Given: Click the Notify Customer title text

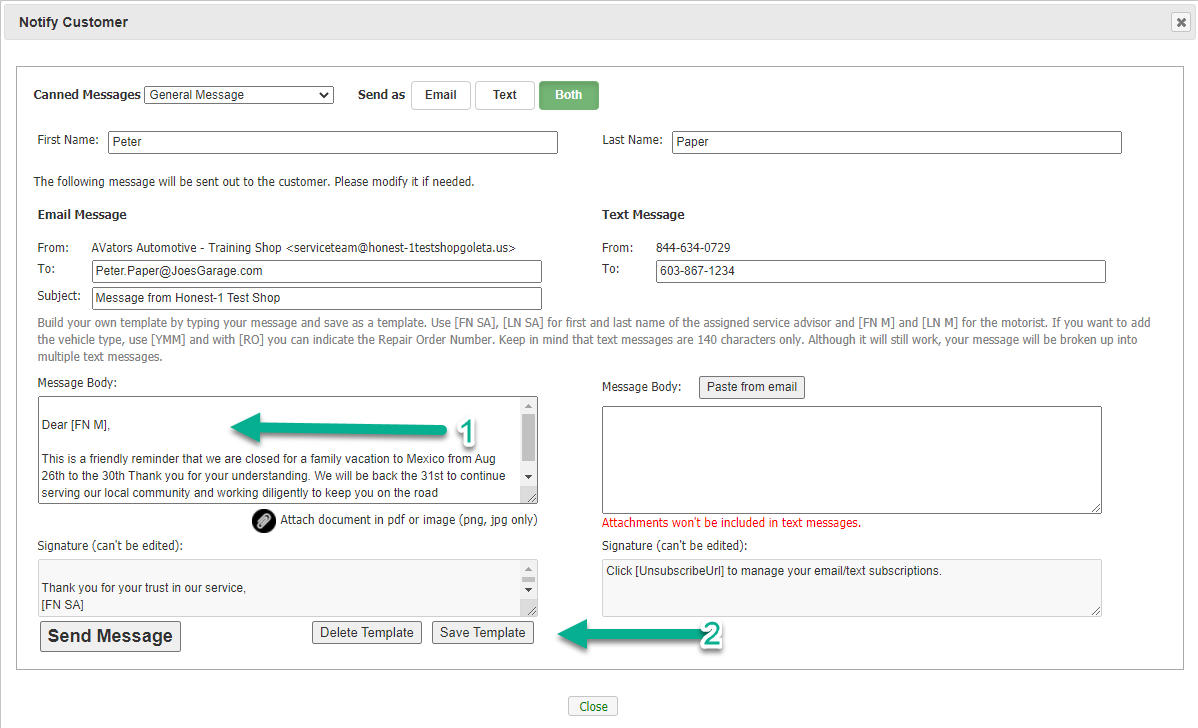Looking at the screenshot, I should coord(73,22).
